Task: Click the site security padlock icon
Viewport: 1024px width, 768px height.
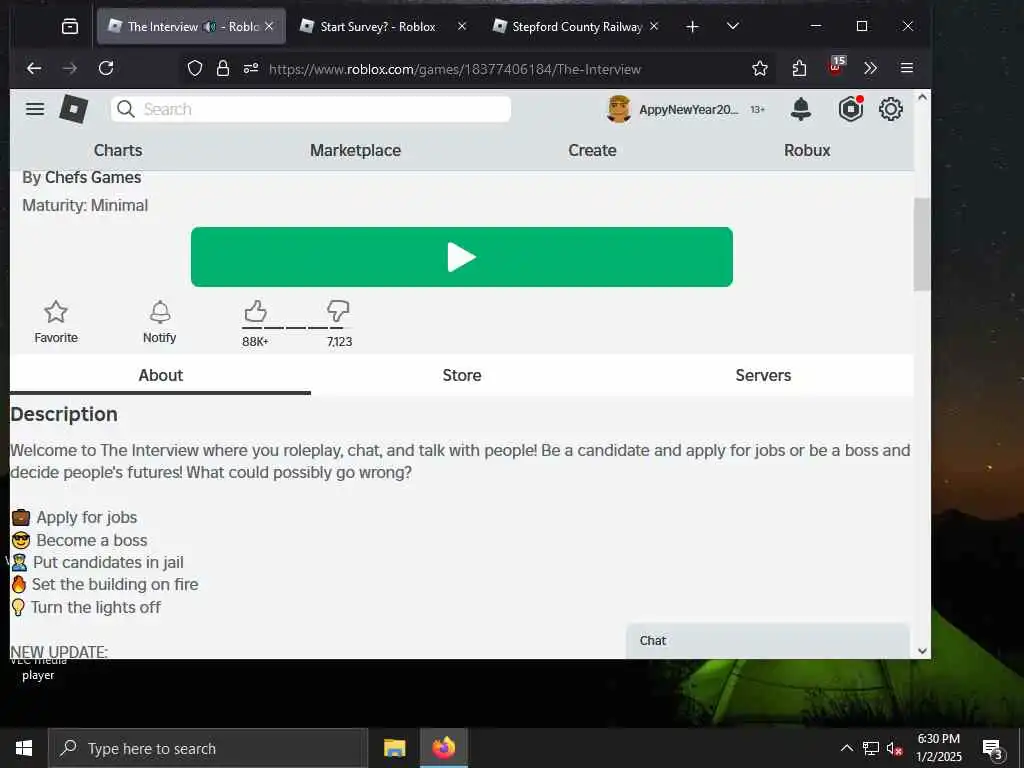Action: 223,69
